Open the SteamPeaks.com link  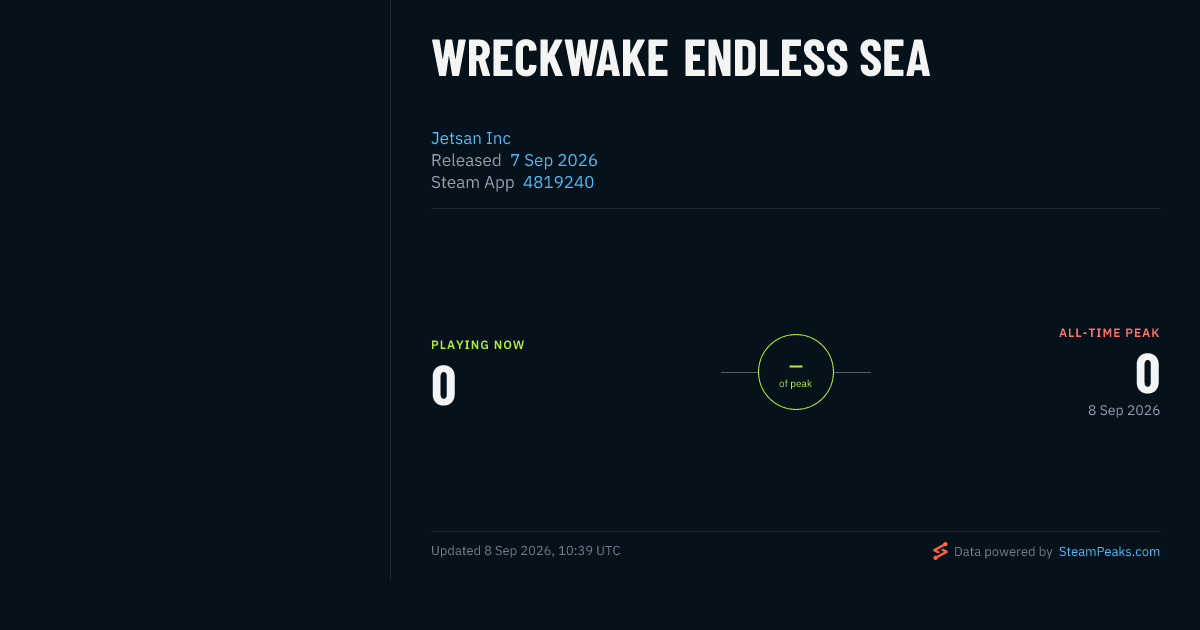(x=1109, y=551)
